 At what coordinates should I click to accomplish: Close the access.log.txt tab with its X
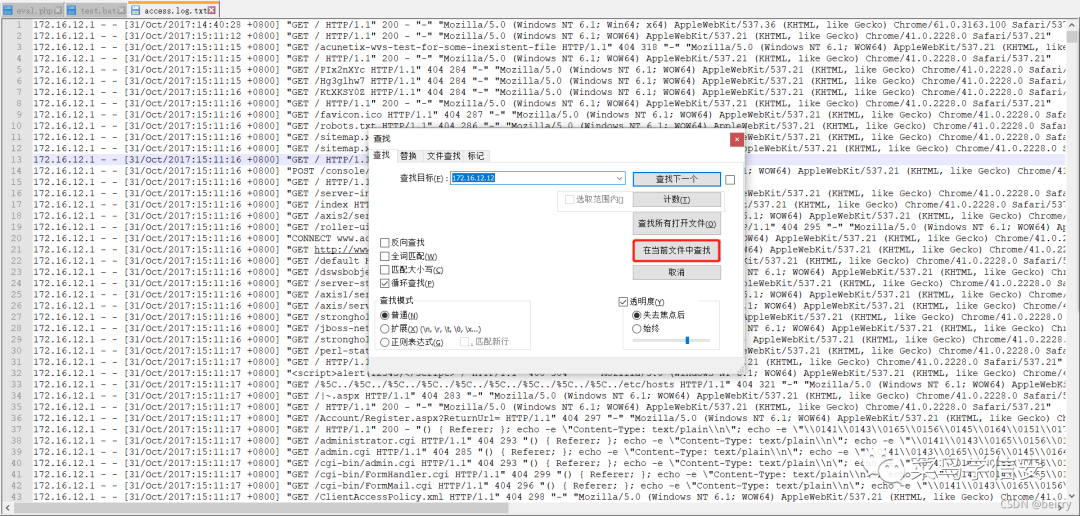click(x=212, y=10)
